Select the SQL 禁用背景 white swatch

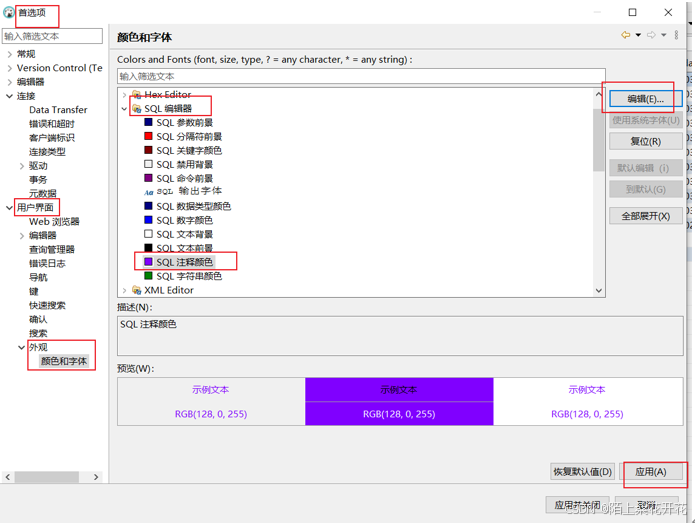pyautogui.click(x=148, y=164)
